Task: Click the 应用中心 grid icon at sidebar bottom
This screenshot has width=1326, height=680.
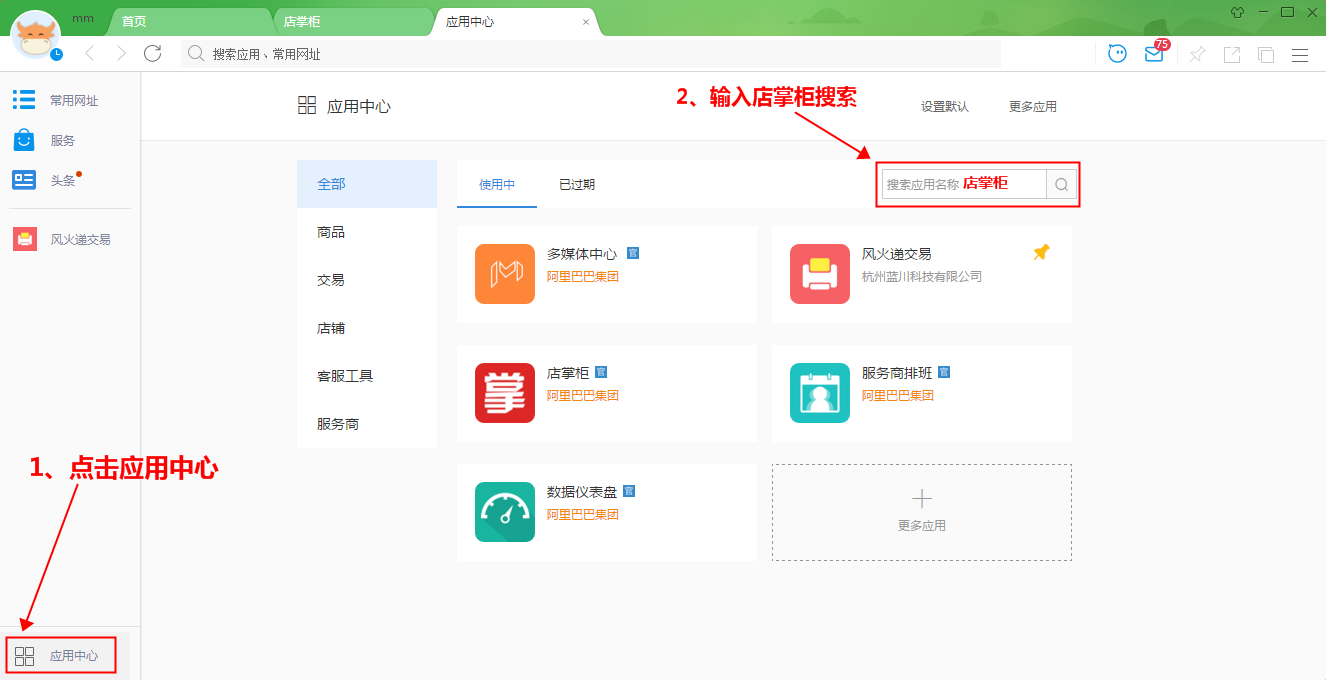Action: pos(25,656)
